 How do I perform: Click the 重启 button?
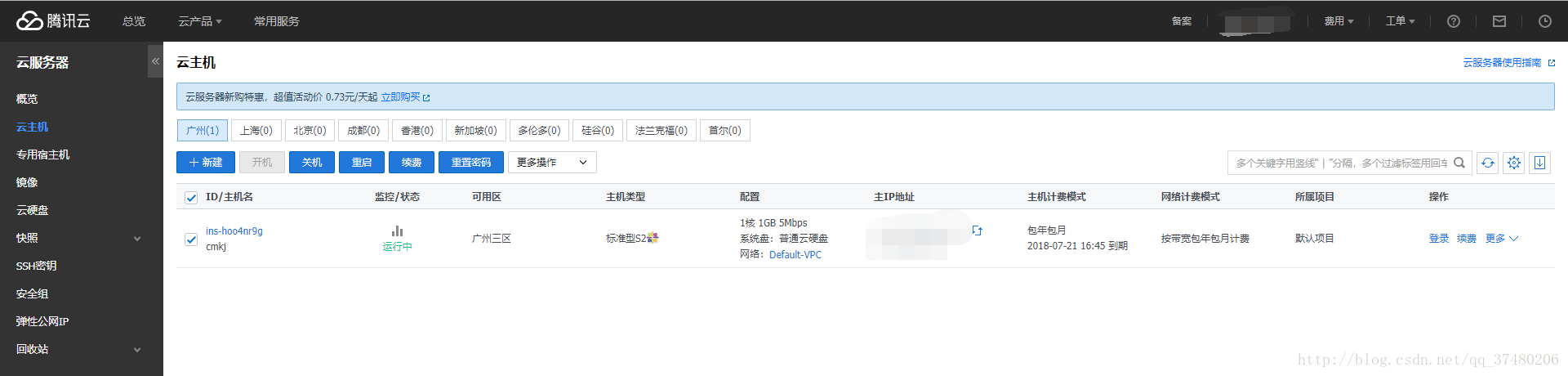click(x=362, y=163)
